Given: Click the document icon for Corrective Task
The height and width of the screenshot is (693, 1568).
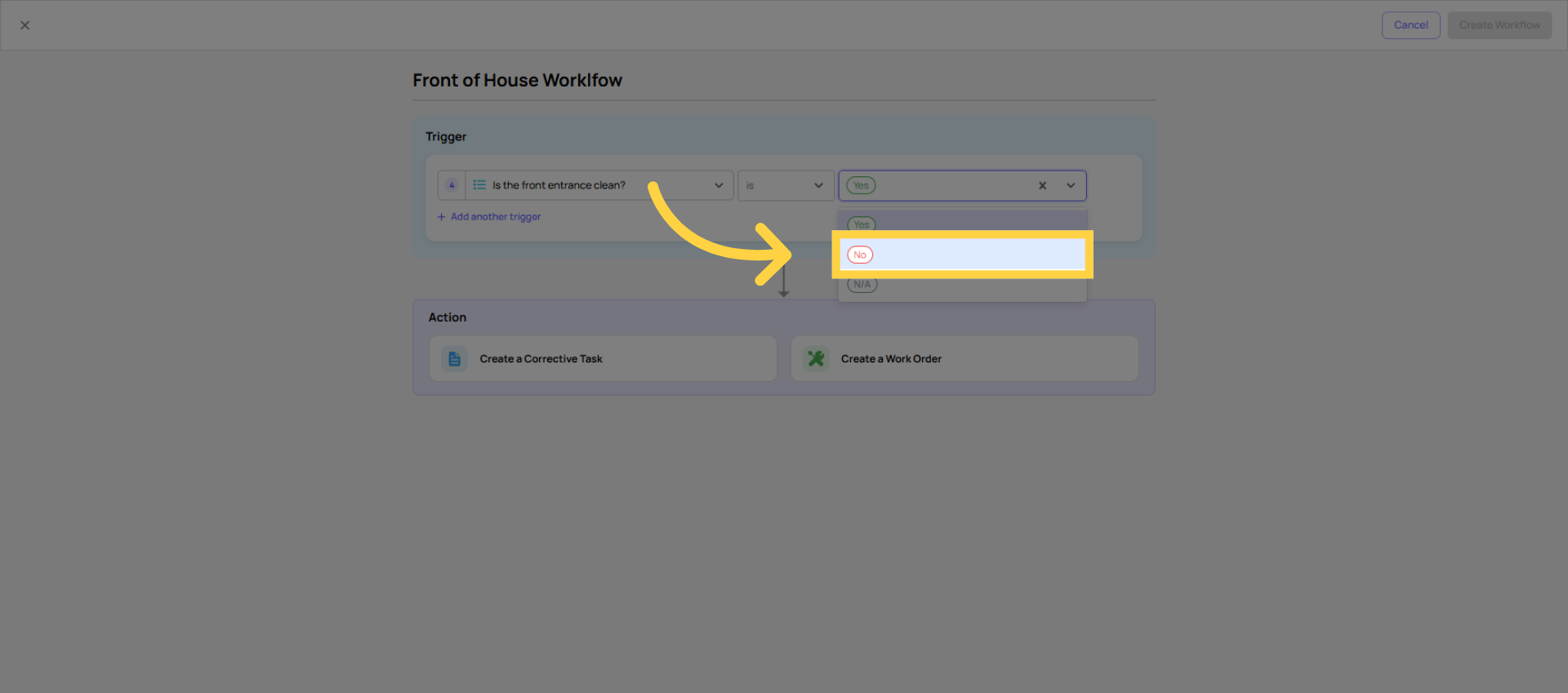Looking at the screenshot, I should coord(455,358).
